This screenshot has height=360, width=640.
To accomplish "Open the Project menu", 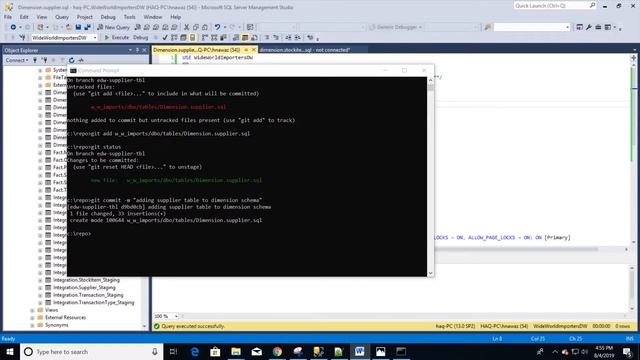I will tap(84, 17).
